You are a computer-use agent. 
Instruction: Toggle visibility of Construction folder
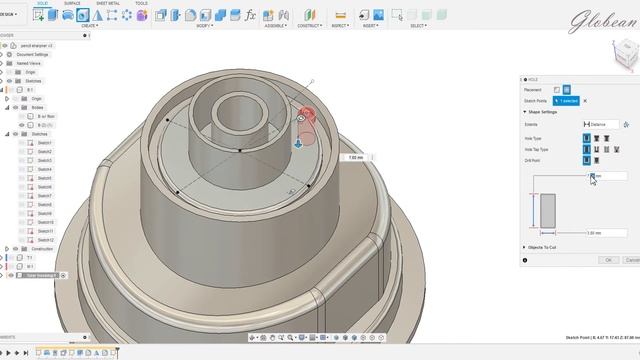coord(16,249)
